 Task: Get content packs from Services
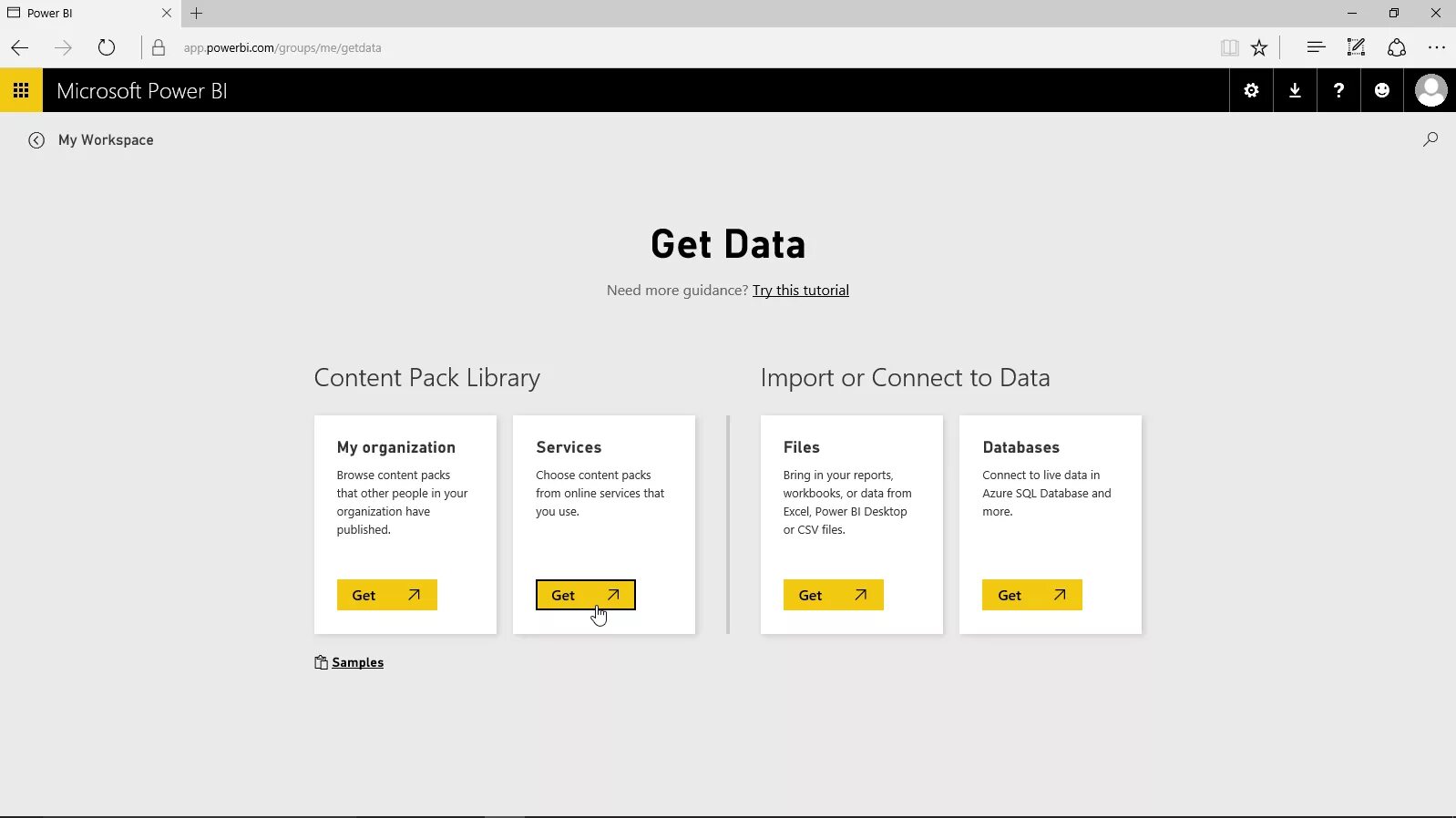tap(586, 595)
